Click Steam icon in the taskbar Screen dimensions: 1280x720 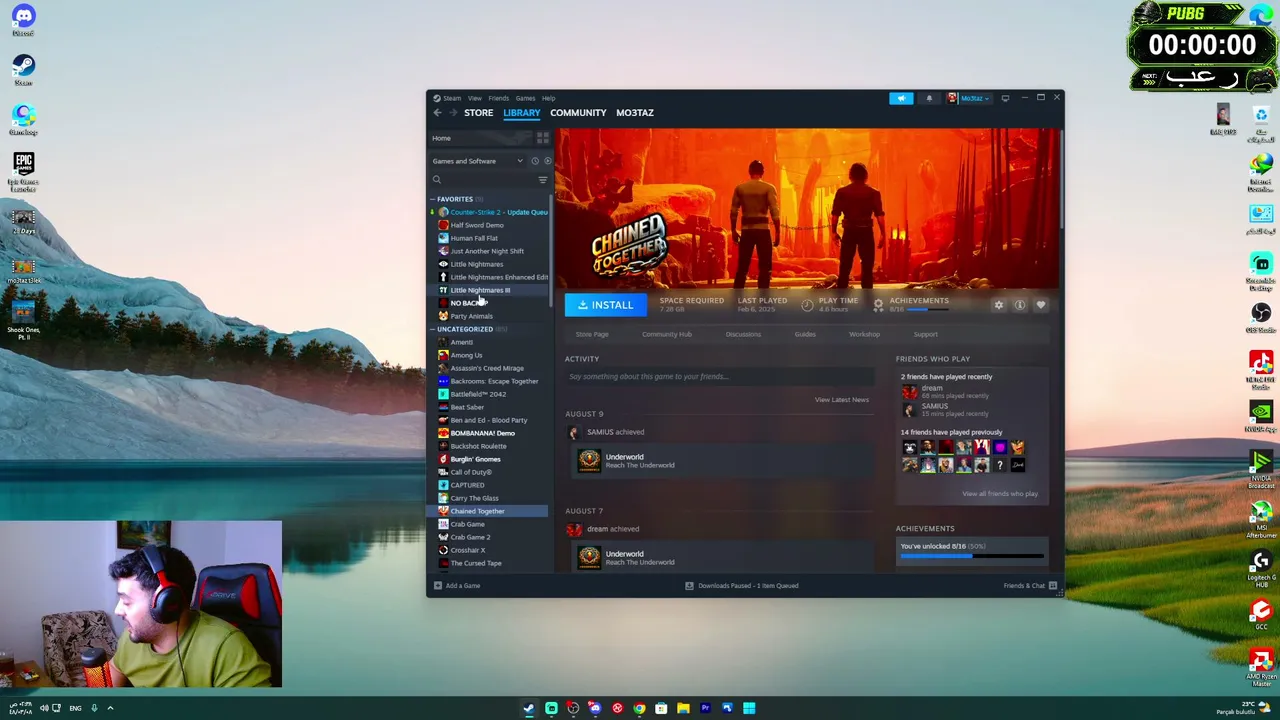(x=529, y=708)
